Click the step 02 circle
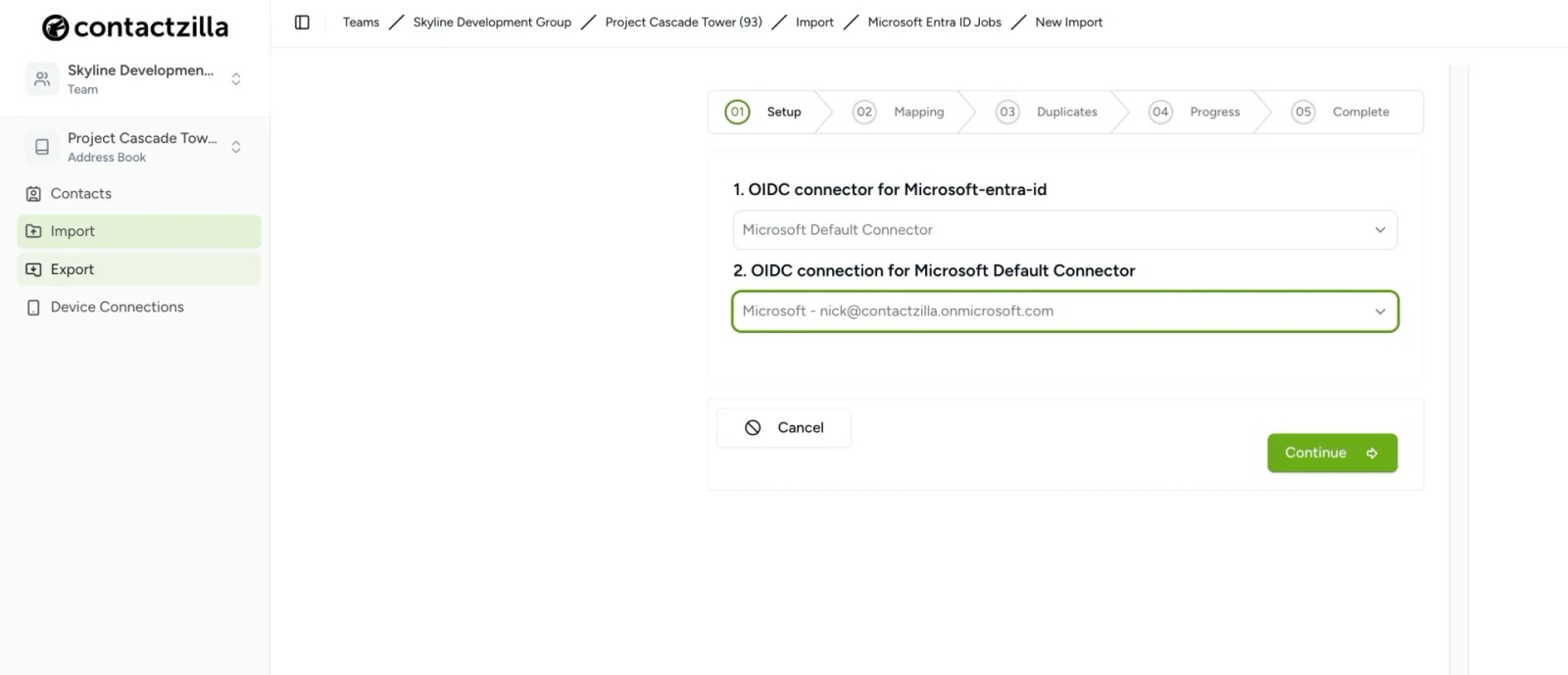Screen dimensions: 1568x675 [x=863, y=112]
